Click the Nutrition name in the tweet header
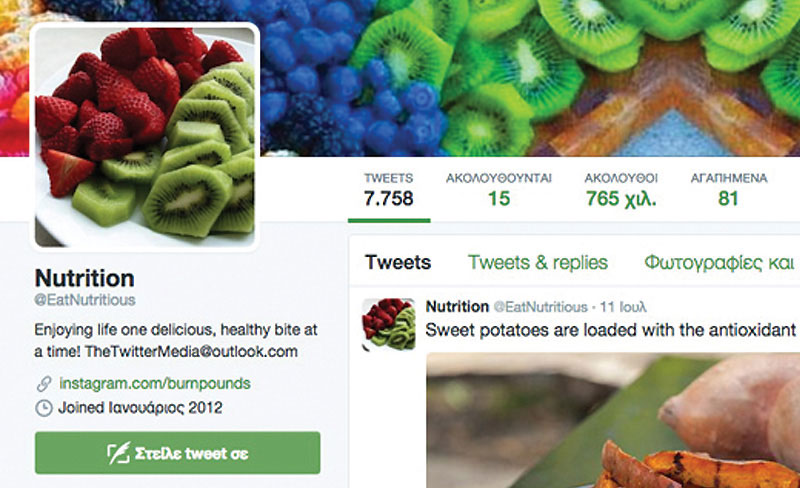800x488 pixels. pyautogui.click(x=457, y=306)
